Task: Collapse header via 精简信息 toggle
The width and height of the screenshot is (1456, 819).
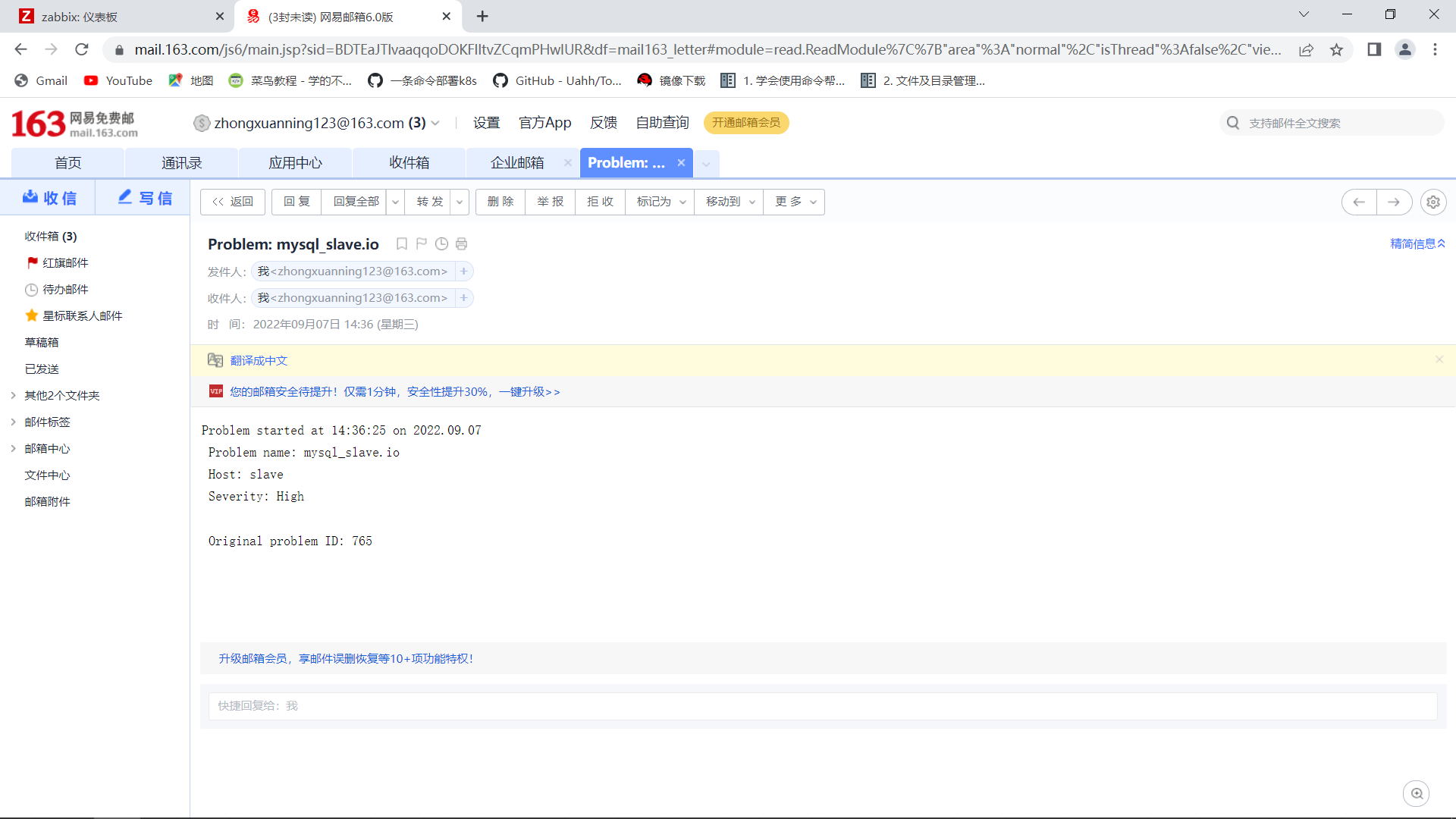Action: point(1417,243)
